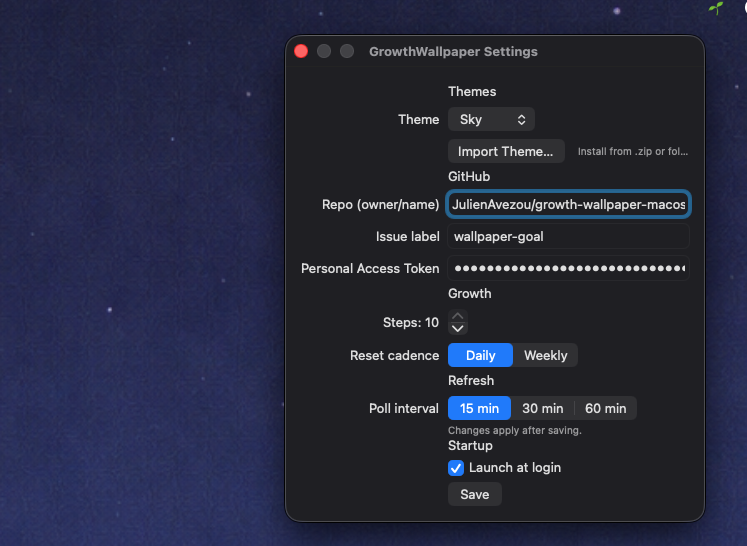Save the GrowthWallpaper settings
The image size is (747, 546).
(474, 494)
